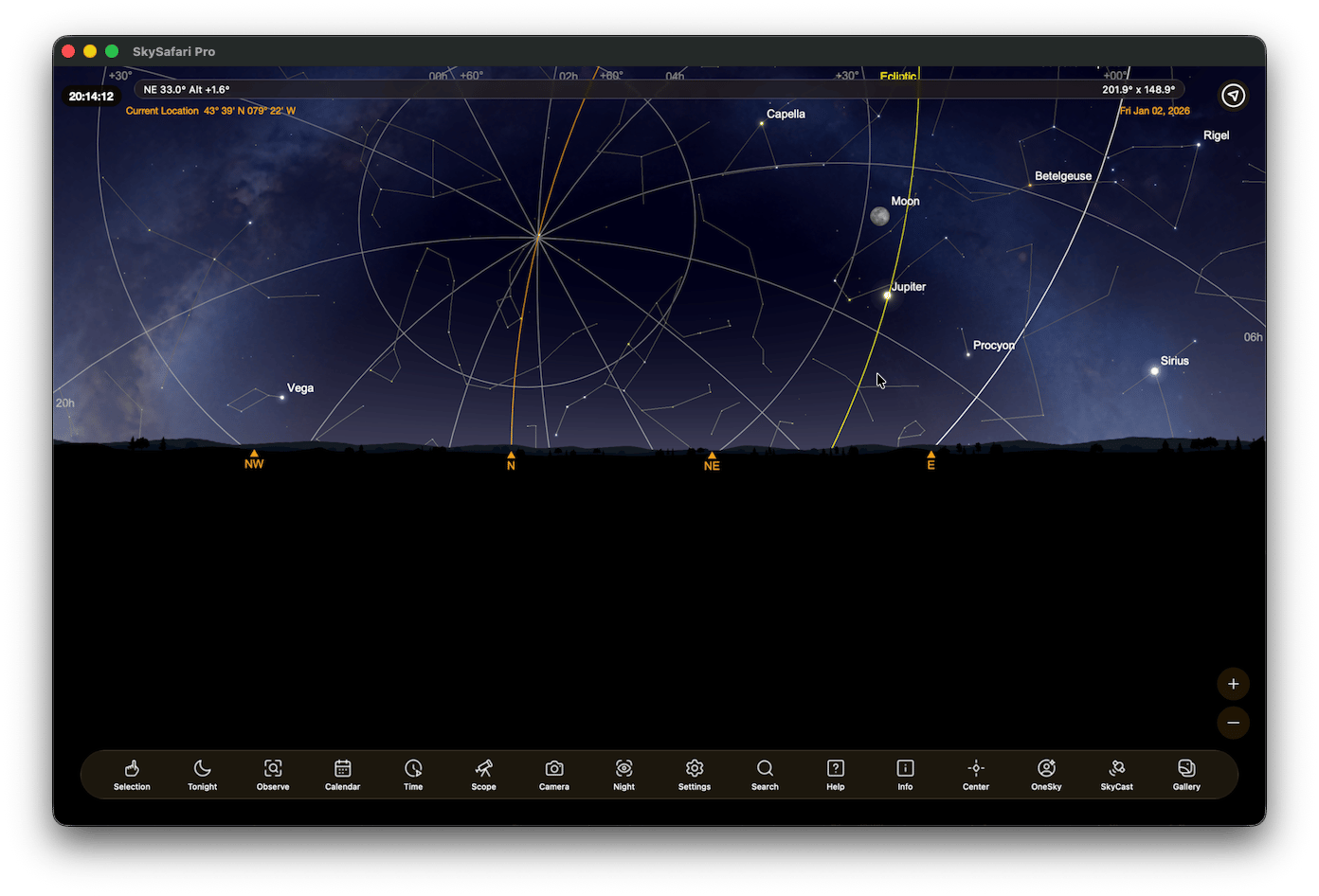
Task: Select the star Vega
Action: (281, 398)
